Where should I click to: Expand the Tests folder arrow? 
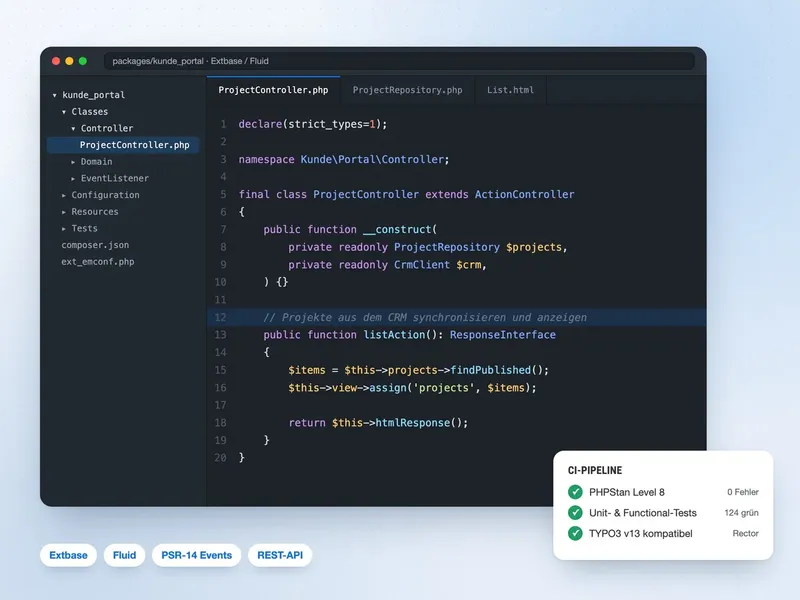(x=64, y=229)
